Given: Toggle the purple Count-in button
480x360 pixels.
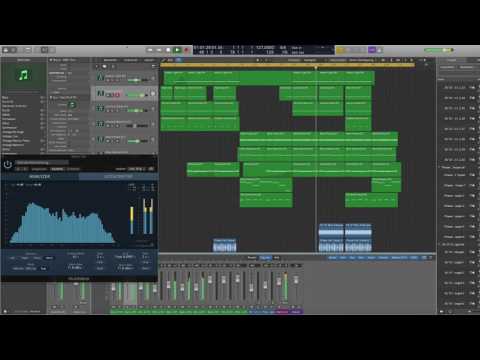Looking at the screenshot, I should [372, 50].
